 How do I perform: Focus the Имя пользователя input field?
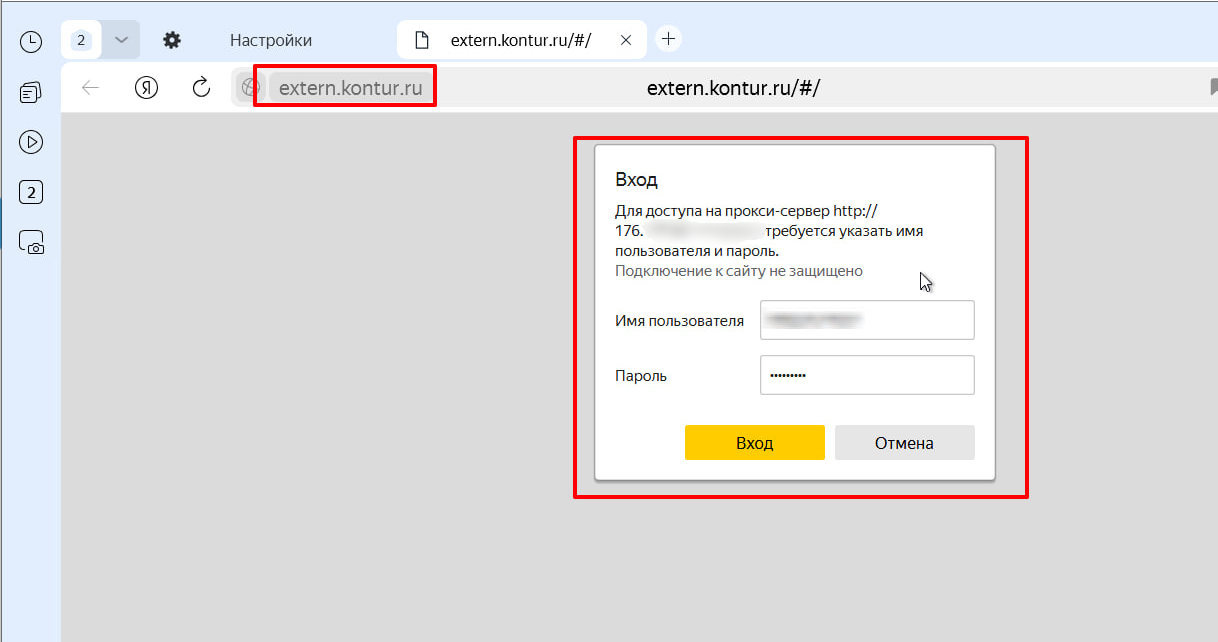coord(867,320)
